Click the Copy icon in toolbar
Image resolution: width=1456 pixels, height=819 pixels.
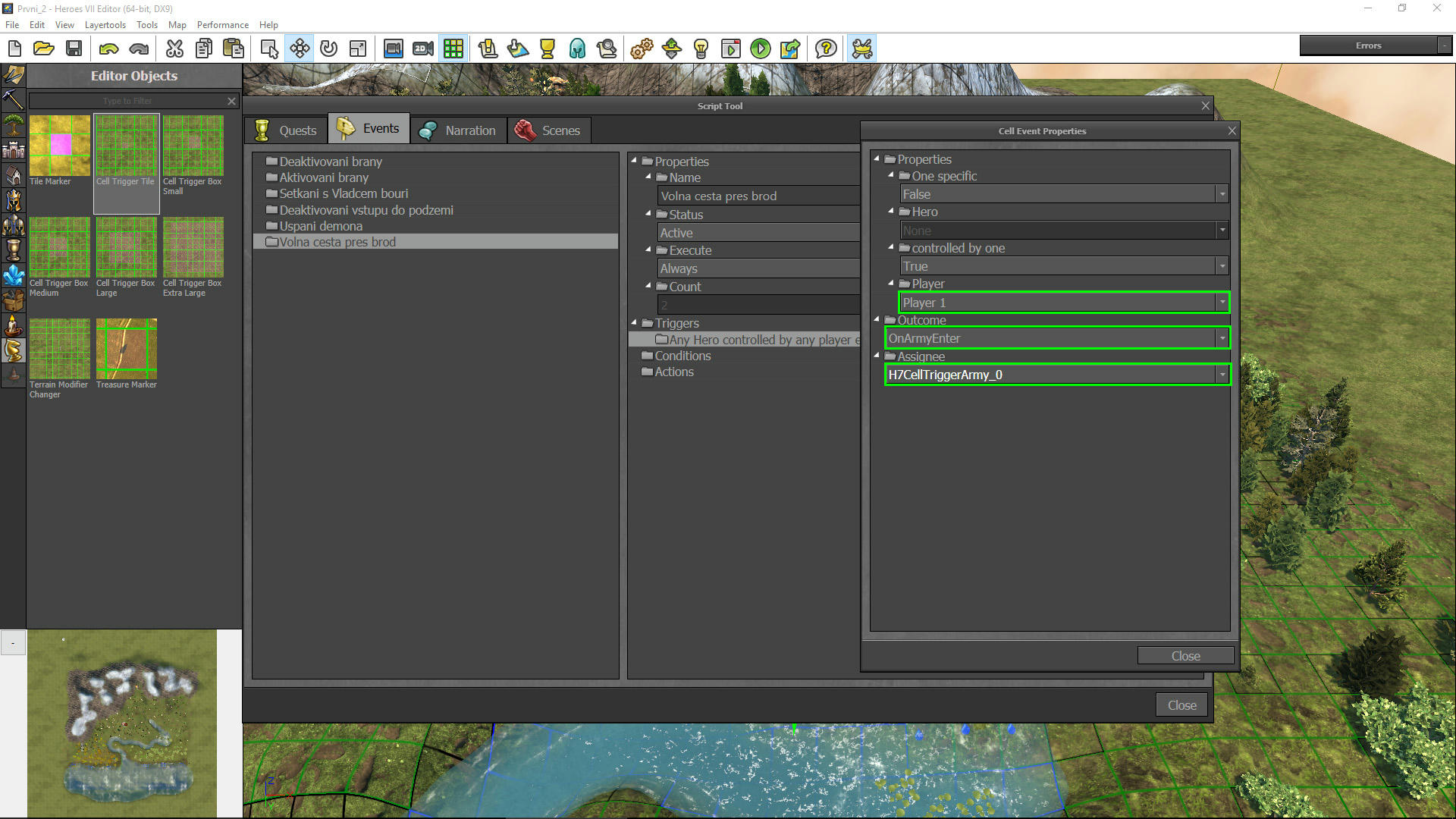203,49
